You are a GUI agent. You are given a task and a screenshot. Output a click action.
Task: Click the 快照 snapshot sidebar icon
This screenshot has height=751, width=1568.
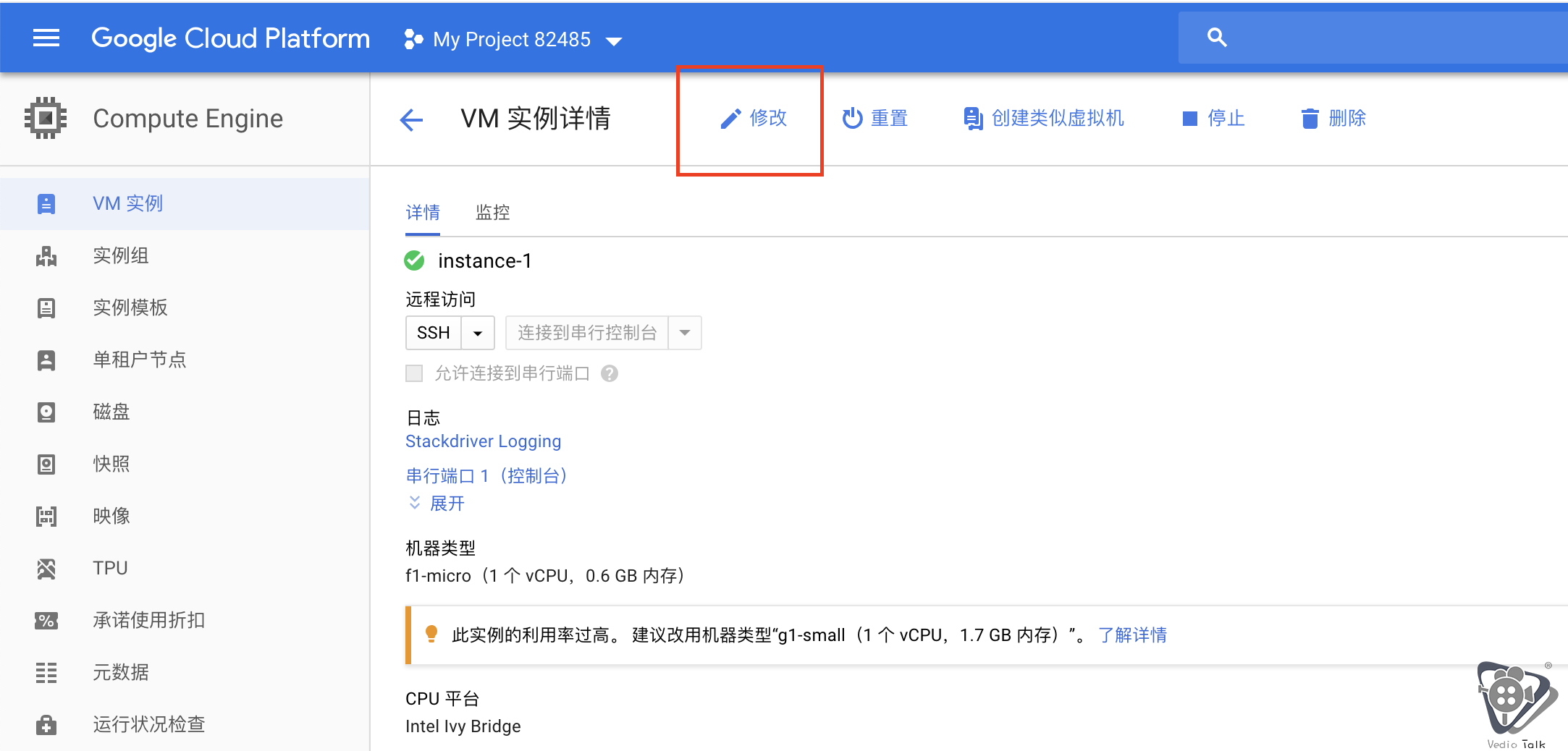coord(46,464)
